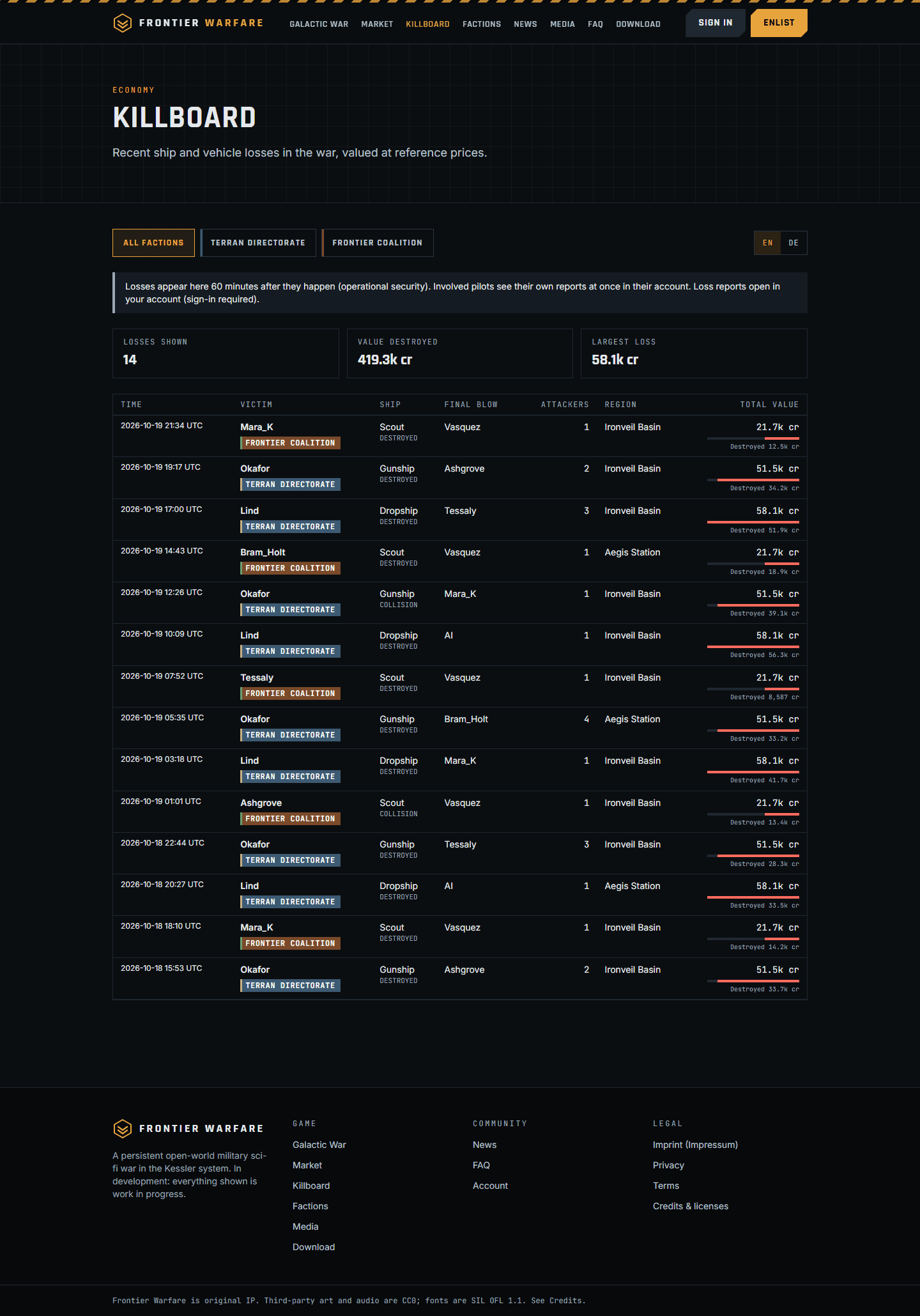This screenshot has width=920, height=1316.
Task: Click the Frontier Coalition badge under Bram_Holt
Action: [x=290, y=568]
